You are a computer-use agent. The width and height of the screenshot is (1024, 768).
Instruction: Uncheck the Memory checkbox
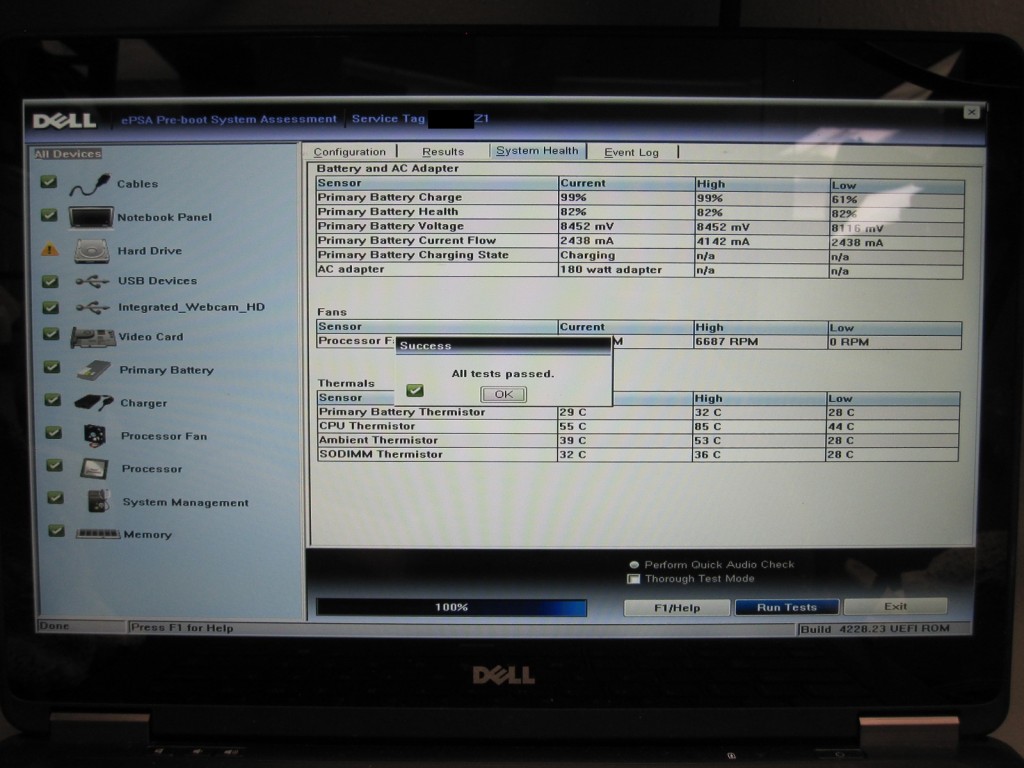pos(57,530)
